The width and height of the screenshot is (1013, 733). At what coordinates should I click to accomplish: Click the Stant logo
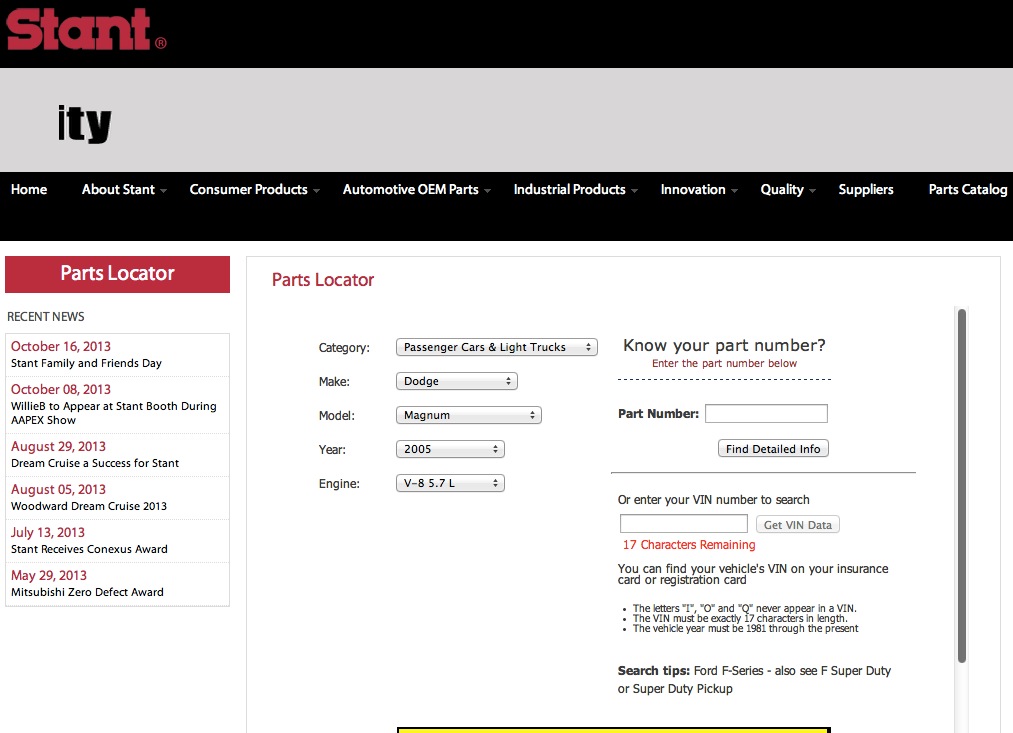pyautogui.click(x=87, y=30)
